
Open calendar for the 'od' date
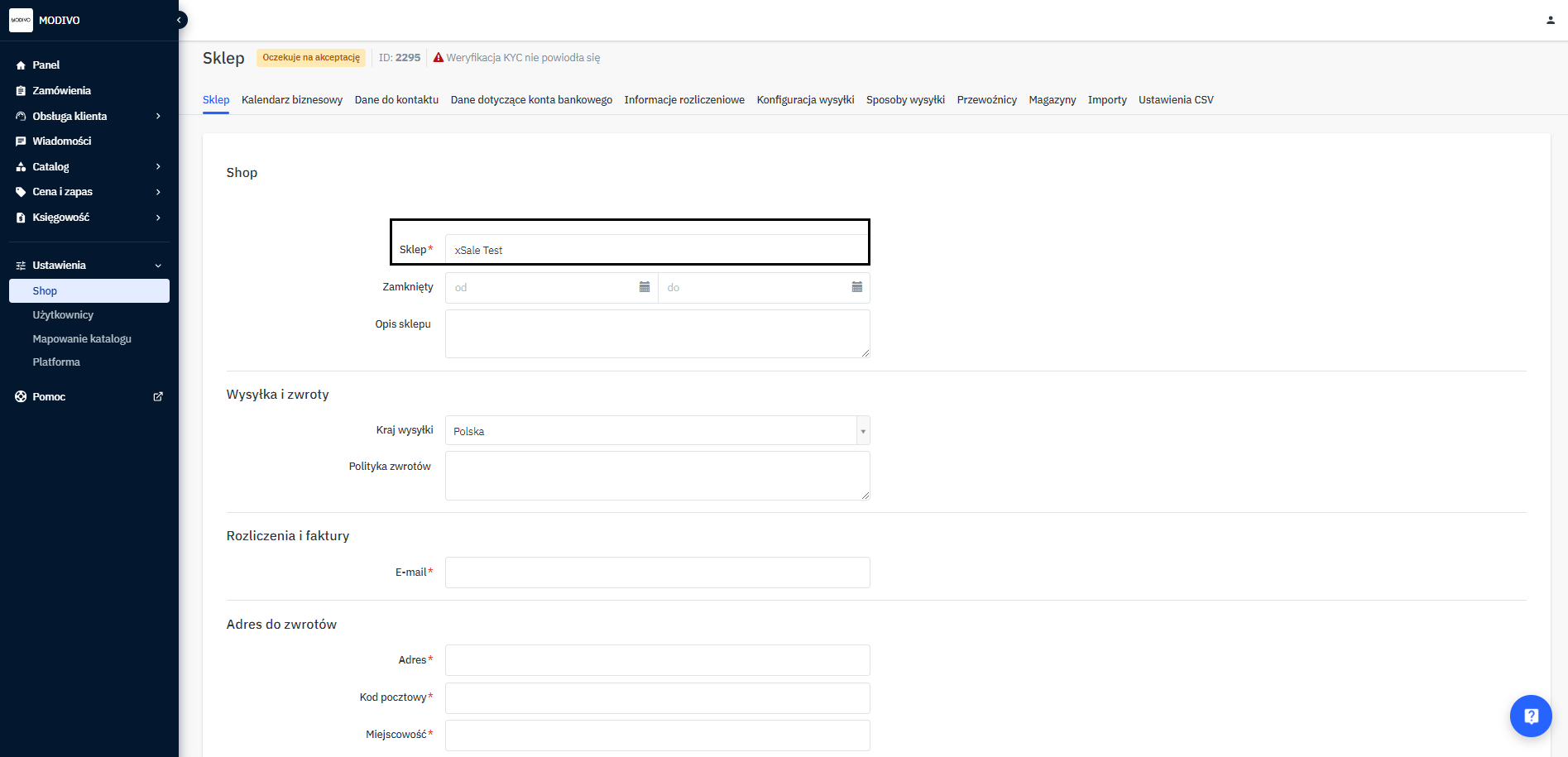click(644, 287)
